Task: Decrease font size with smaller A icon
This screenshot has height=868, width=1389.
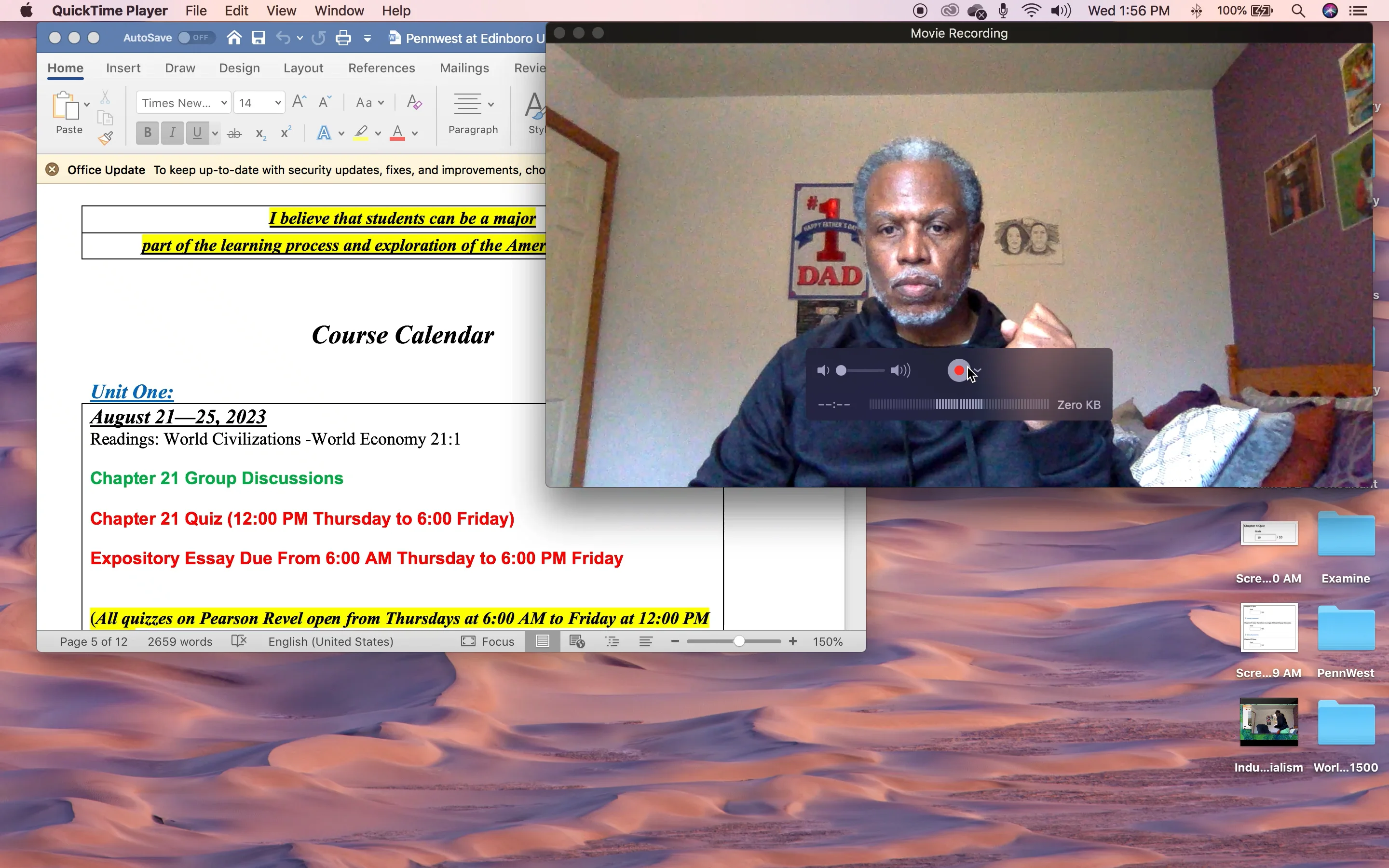Action: point(325,102)
